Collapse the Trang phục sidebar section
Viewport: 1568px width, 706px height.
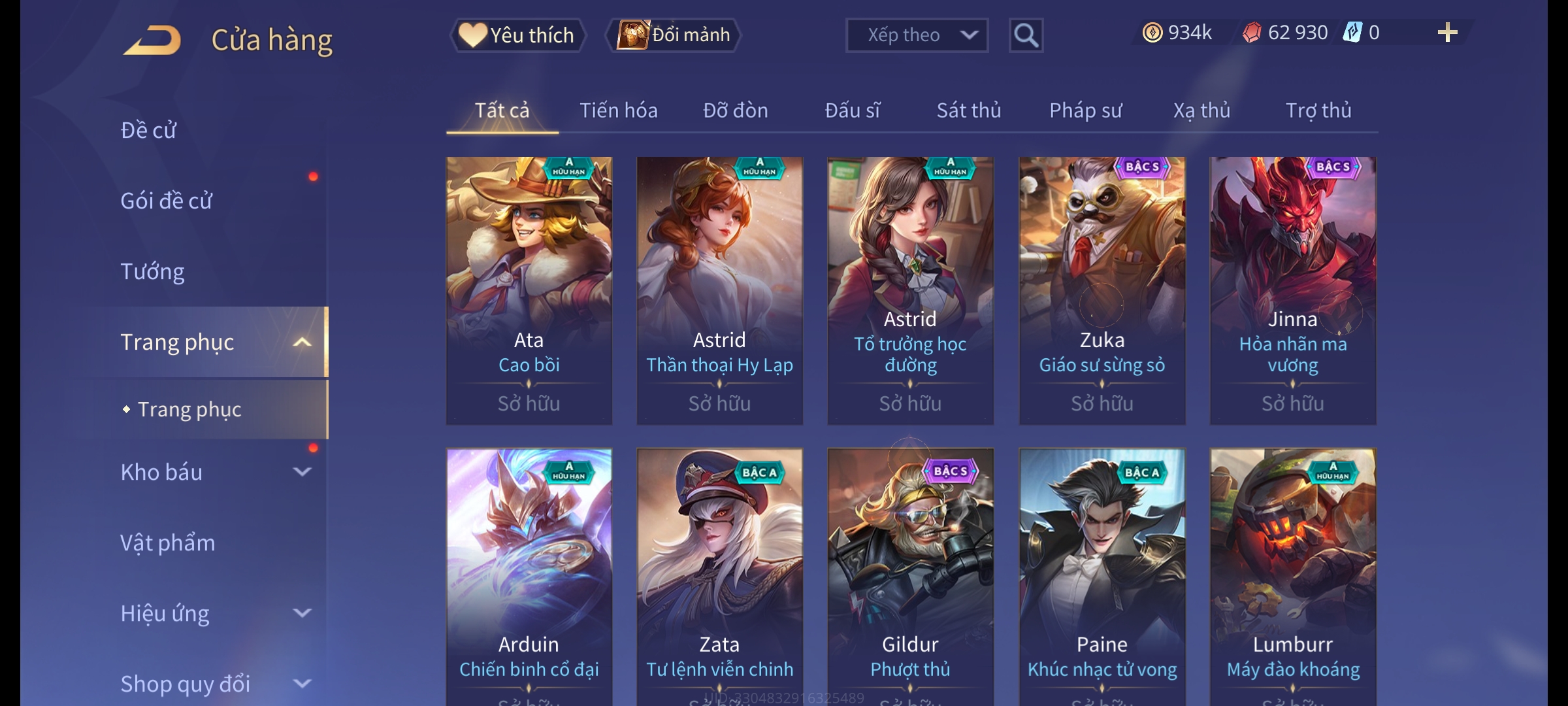point(302,342)
